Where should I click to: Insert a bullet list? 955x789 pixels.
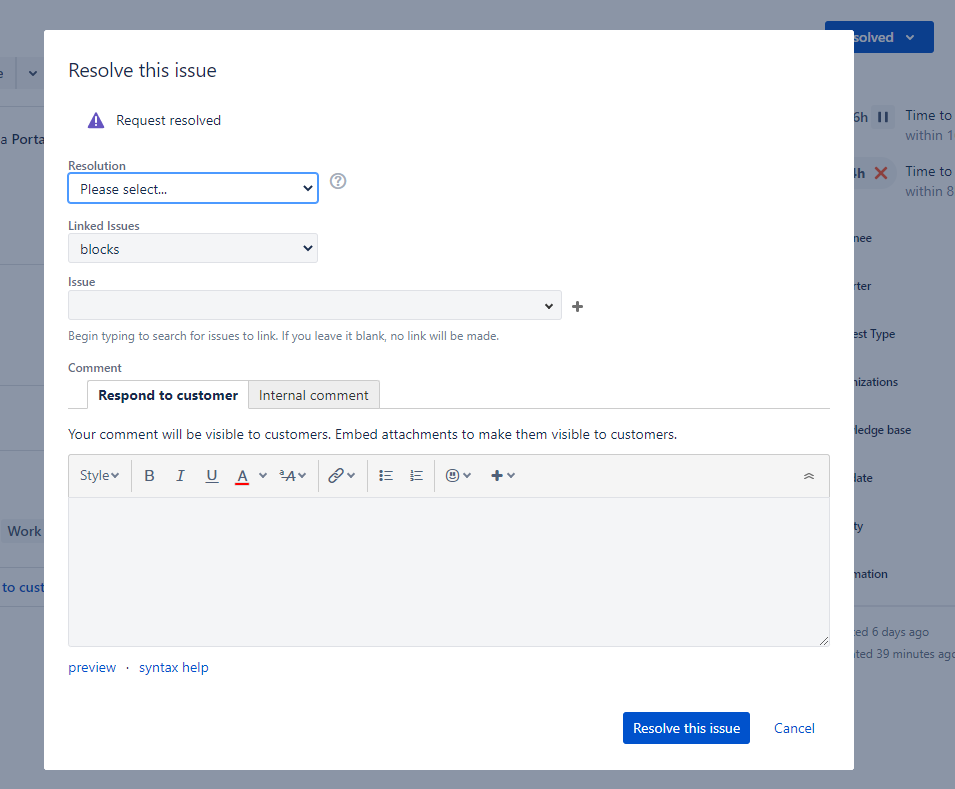(386, 476)
